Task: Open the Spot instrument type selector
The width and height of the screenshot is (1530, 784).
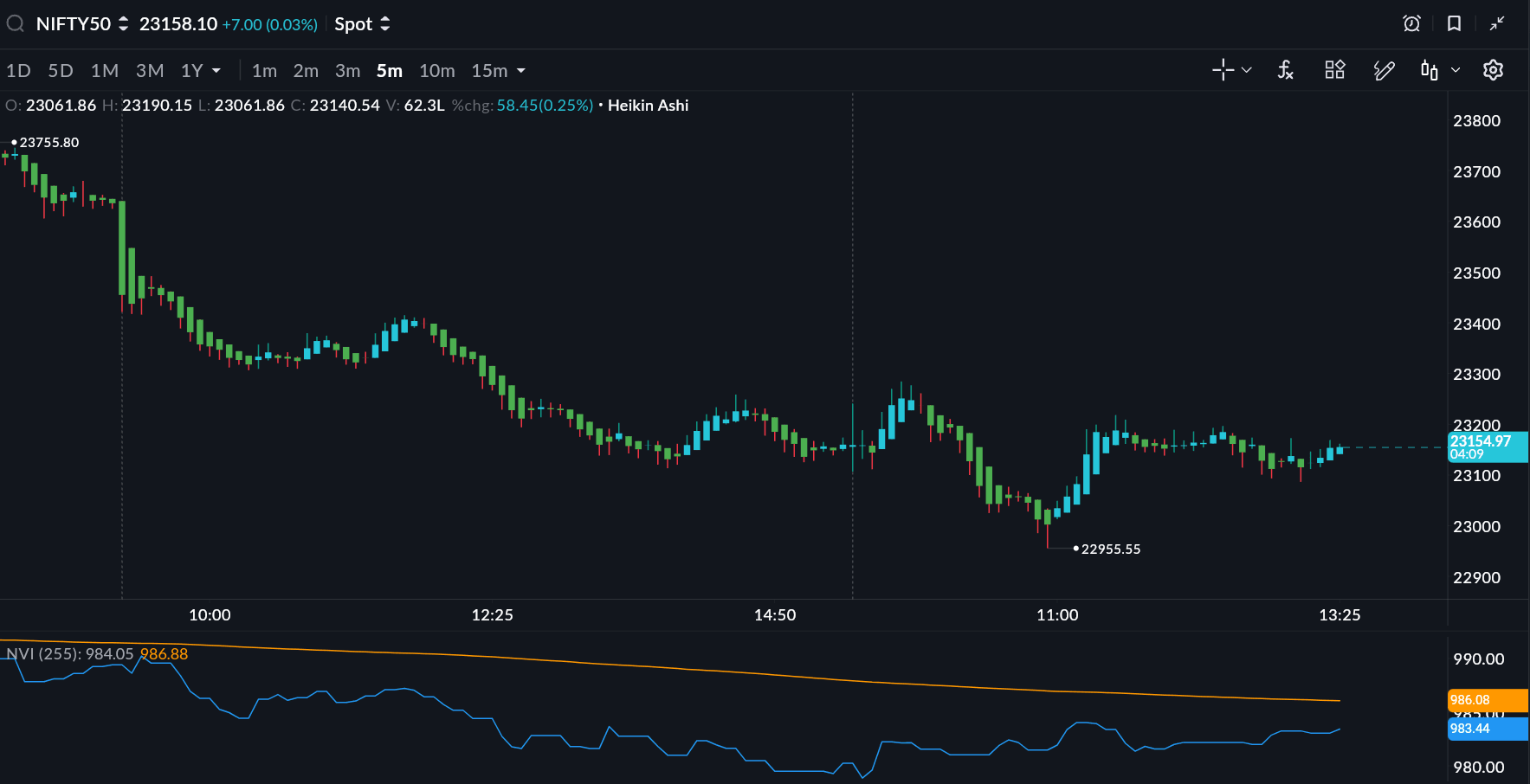Action: tap(362, 24)
